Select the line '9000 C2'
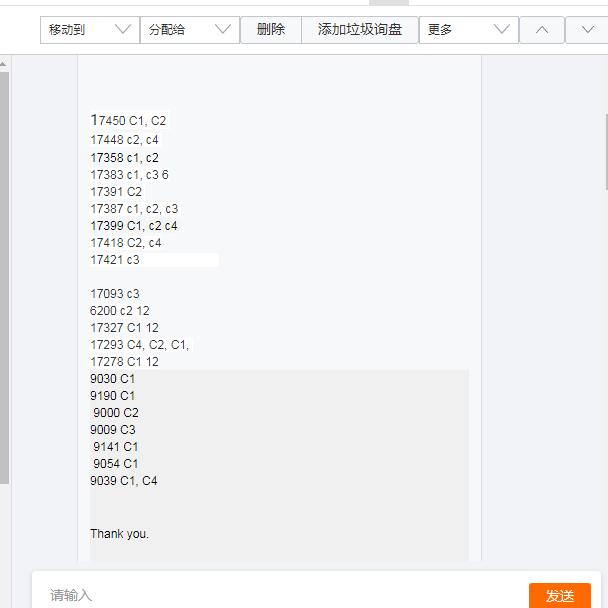The image size is (608, 608). coord(116,413)
